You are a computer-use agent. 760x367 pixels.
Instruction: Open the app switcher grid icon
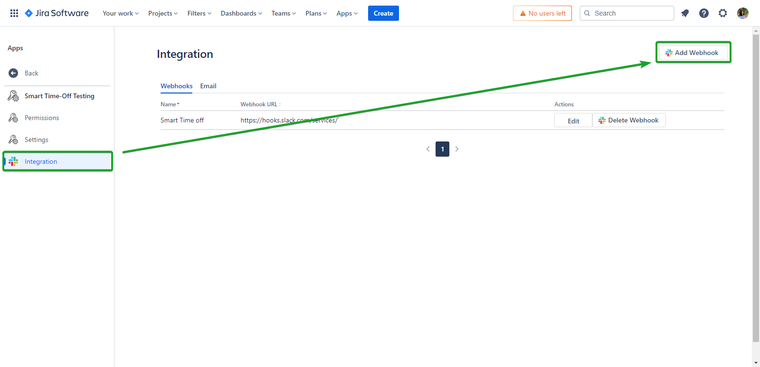pos(14,13)
